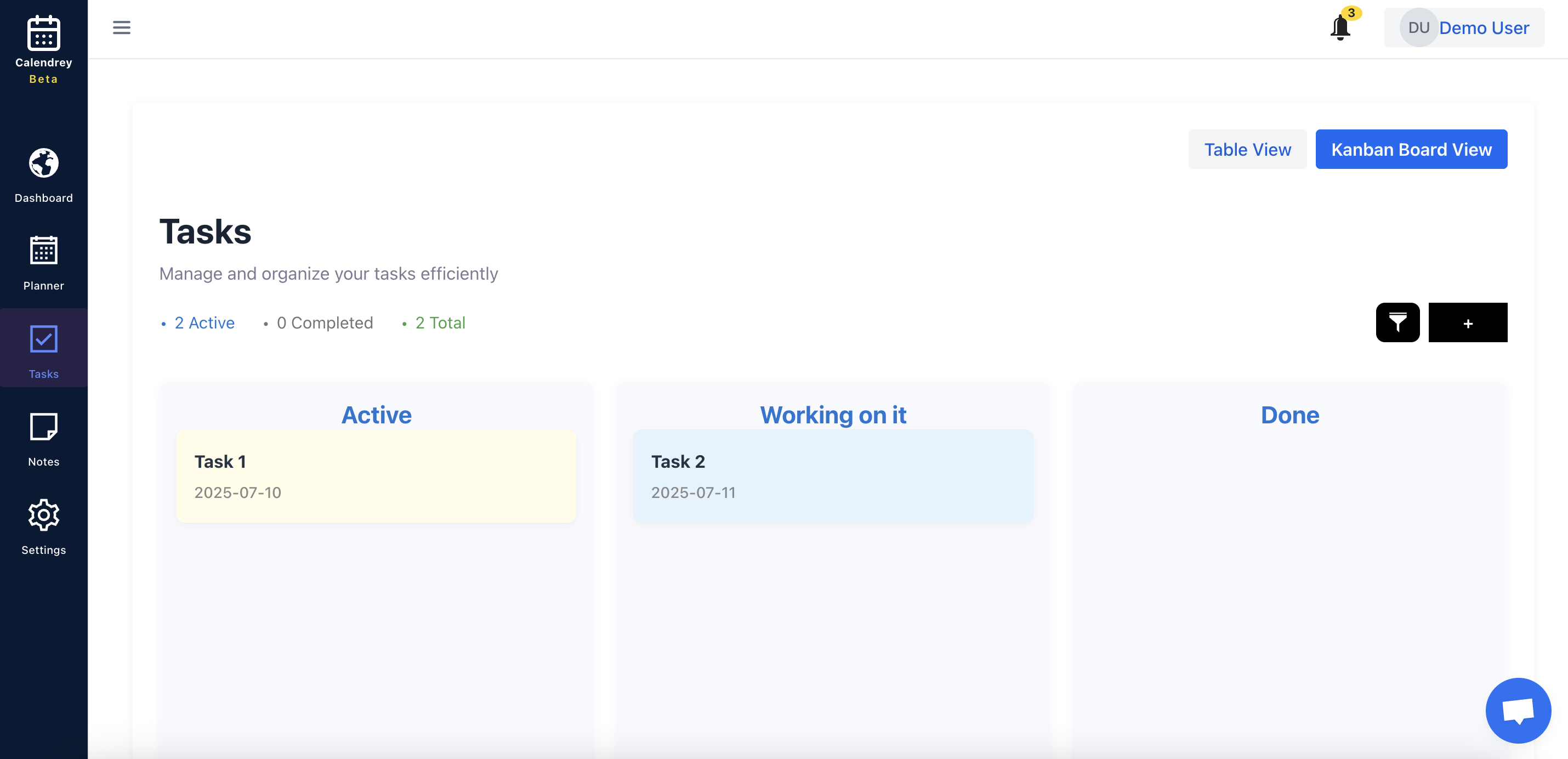Click the 2 Active stat label
1568x759 pixels.
(204, 323)
